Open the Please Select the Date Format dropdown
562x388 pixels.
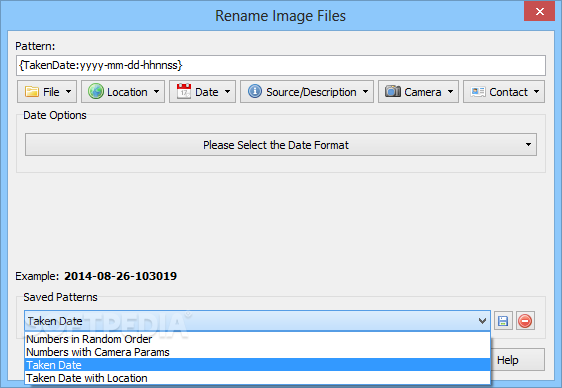click(x=281, y=145)
